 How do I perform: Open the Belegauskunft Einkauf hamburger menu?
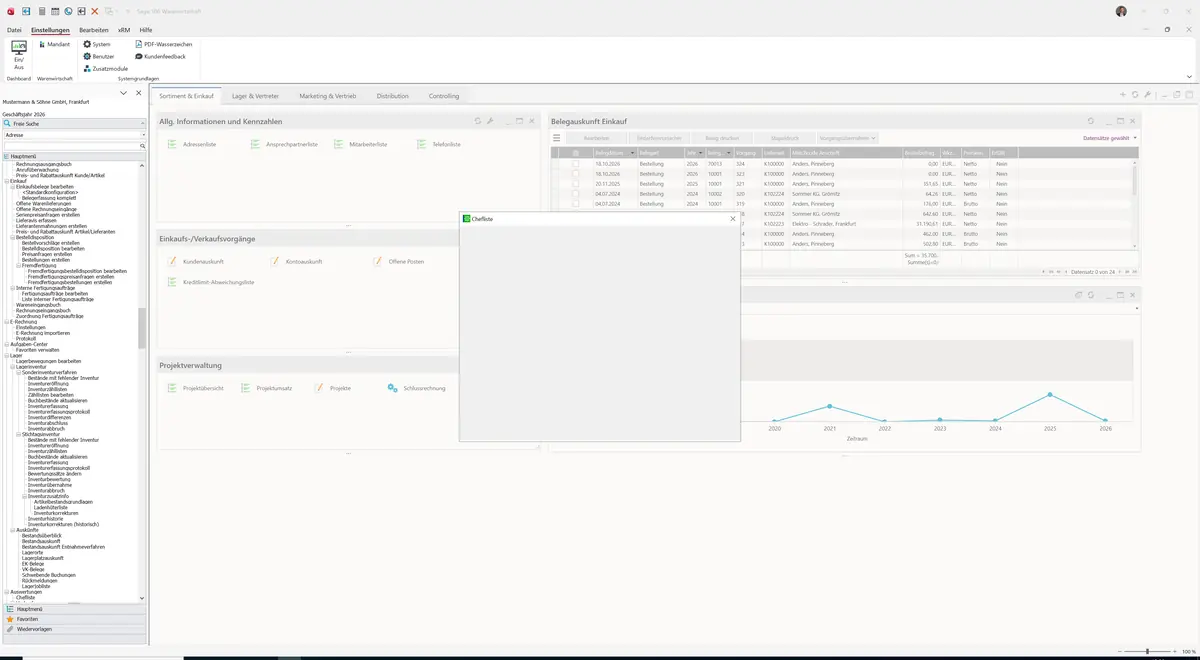click(556, 138)
